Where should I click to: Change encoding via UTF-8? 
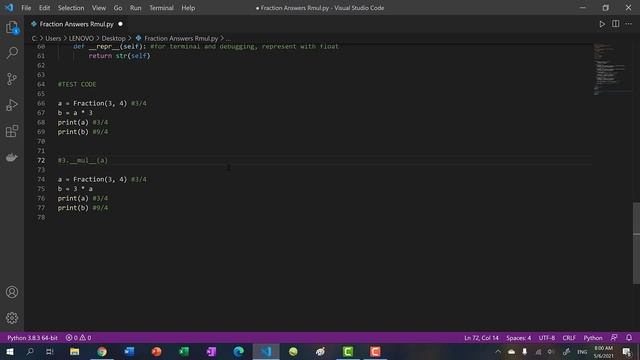click(x=547, y=338)
